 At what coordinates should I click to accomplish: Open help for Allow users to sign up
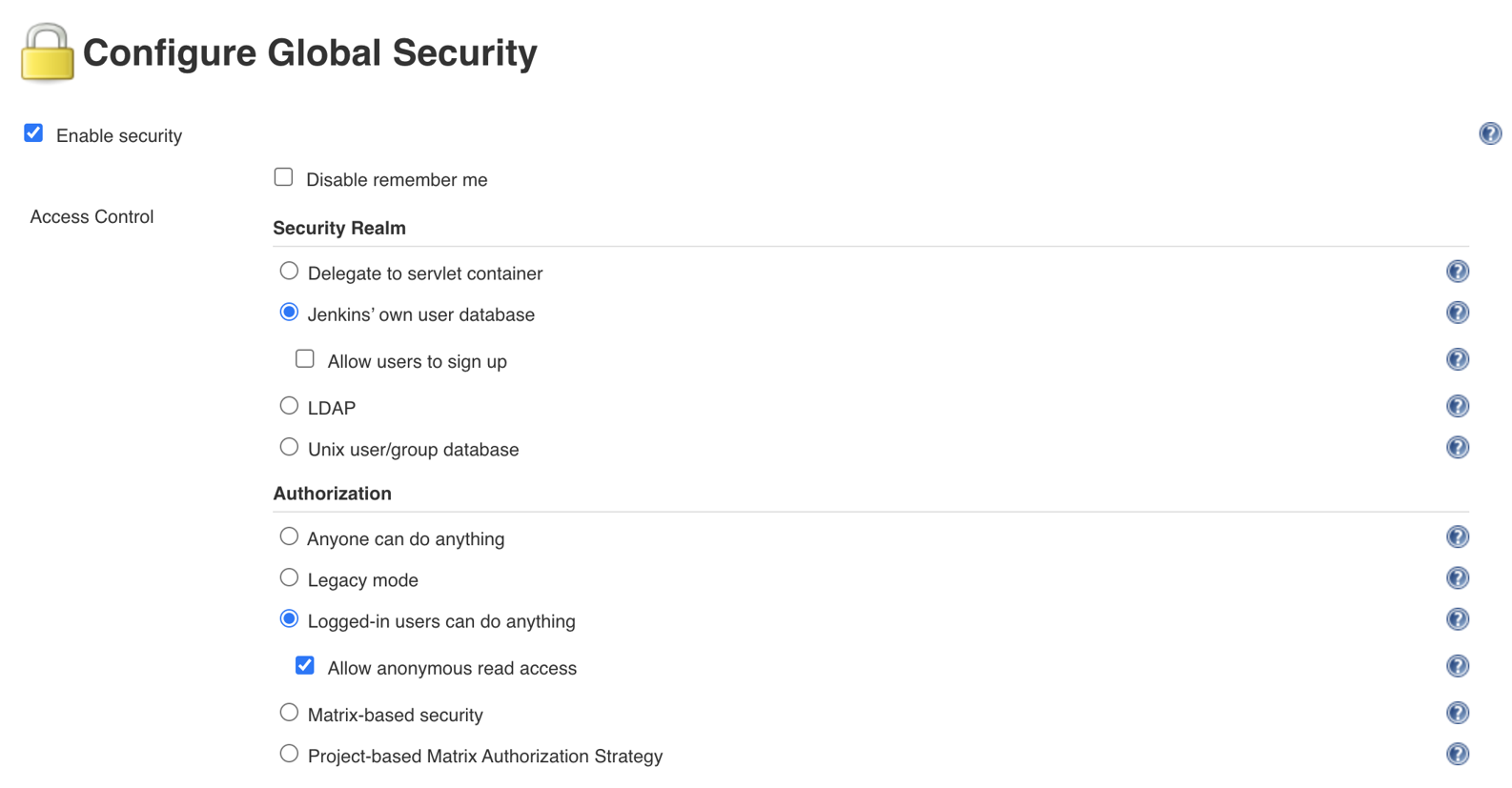pos(1457,359)
